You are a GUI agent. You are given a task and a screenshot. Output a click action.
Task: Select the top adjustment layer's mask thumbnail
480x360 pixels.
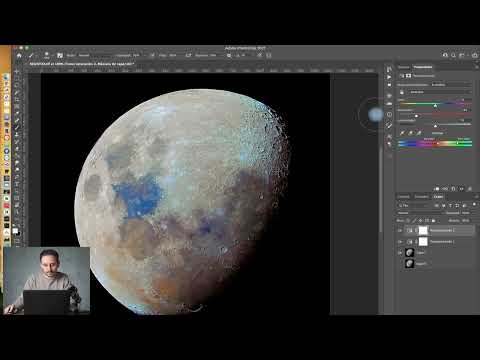click(x=423, y=230)
